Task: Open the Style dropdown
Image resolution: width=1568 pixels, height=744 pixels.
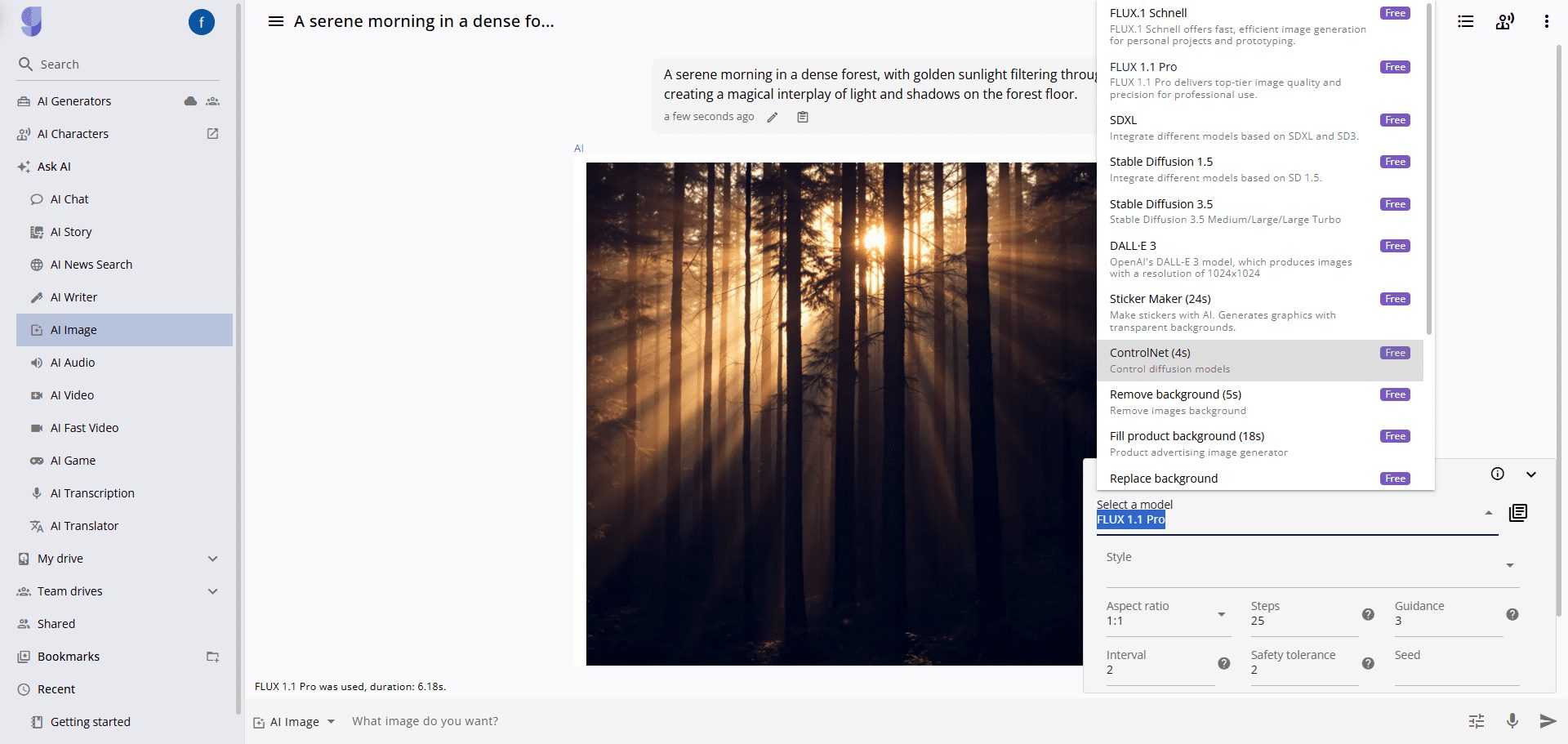Action: pyautogui.click(x=1312, y=565)
